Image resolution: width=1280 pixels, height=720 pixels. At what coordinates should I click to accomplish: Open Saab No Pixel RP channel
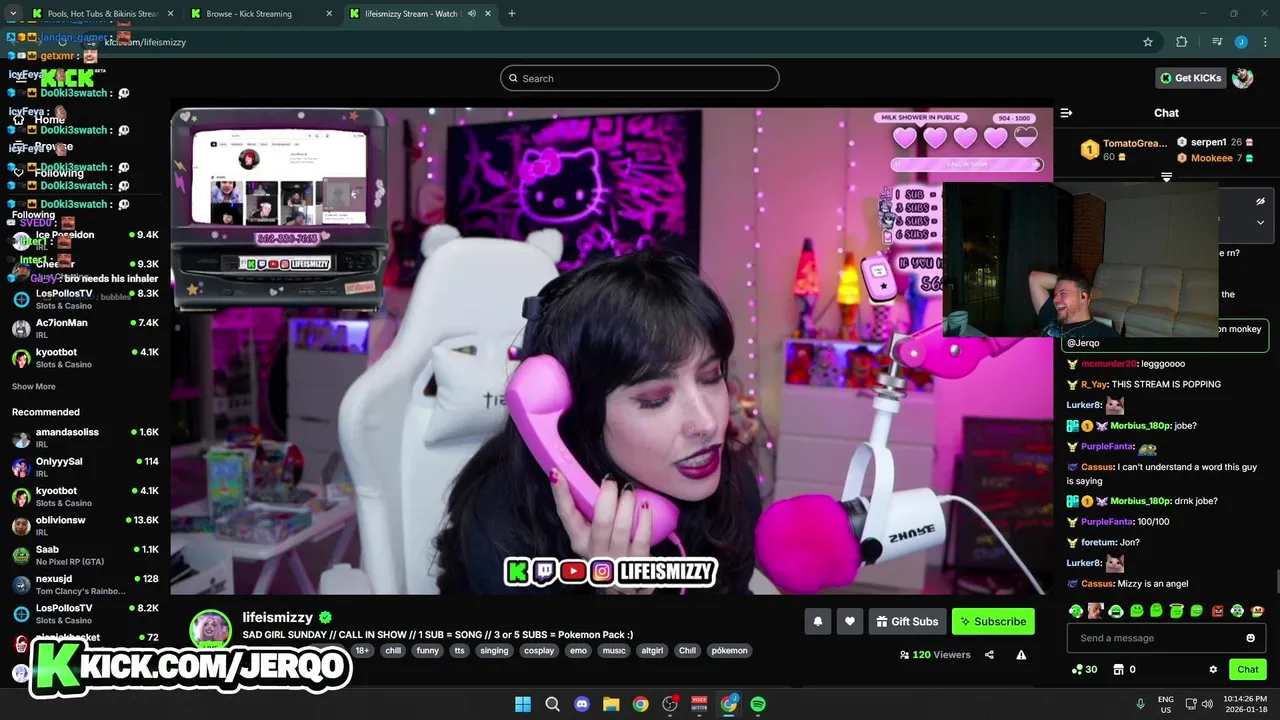[85, 555]
